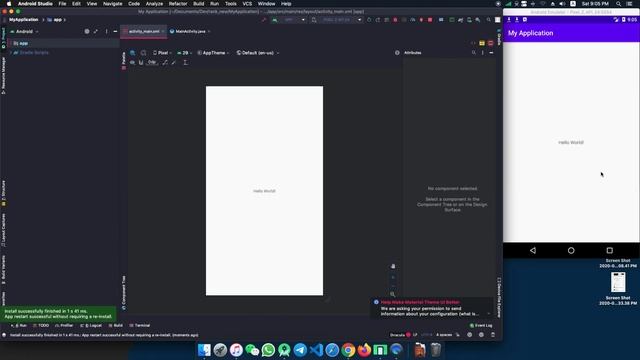This screenshot has width=640, height=360.
Task: Open the TODO tool window tab
Action: (x=41, y=326)
